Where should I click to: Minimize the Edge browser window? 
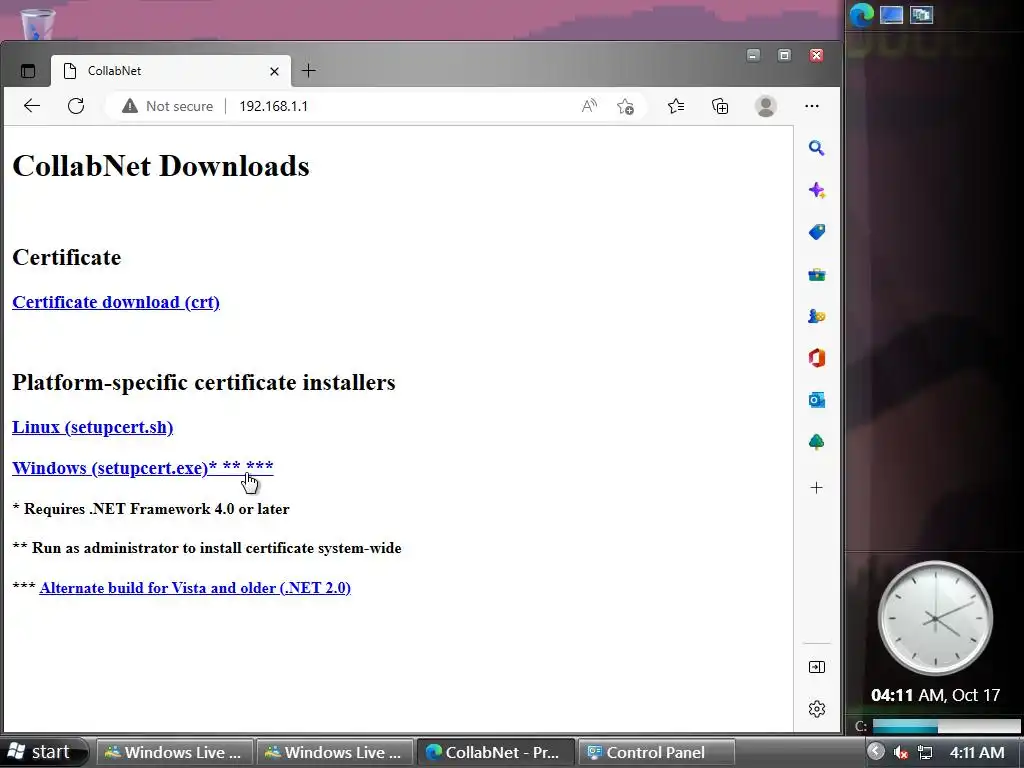point(753,56)
